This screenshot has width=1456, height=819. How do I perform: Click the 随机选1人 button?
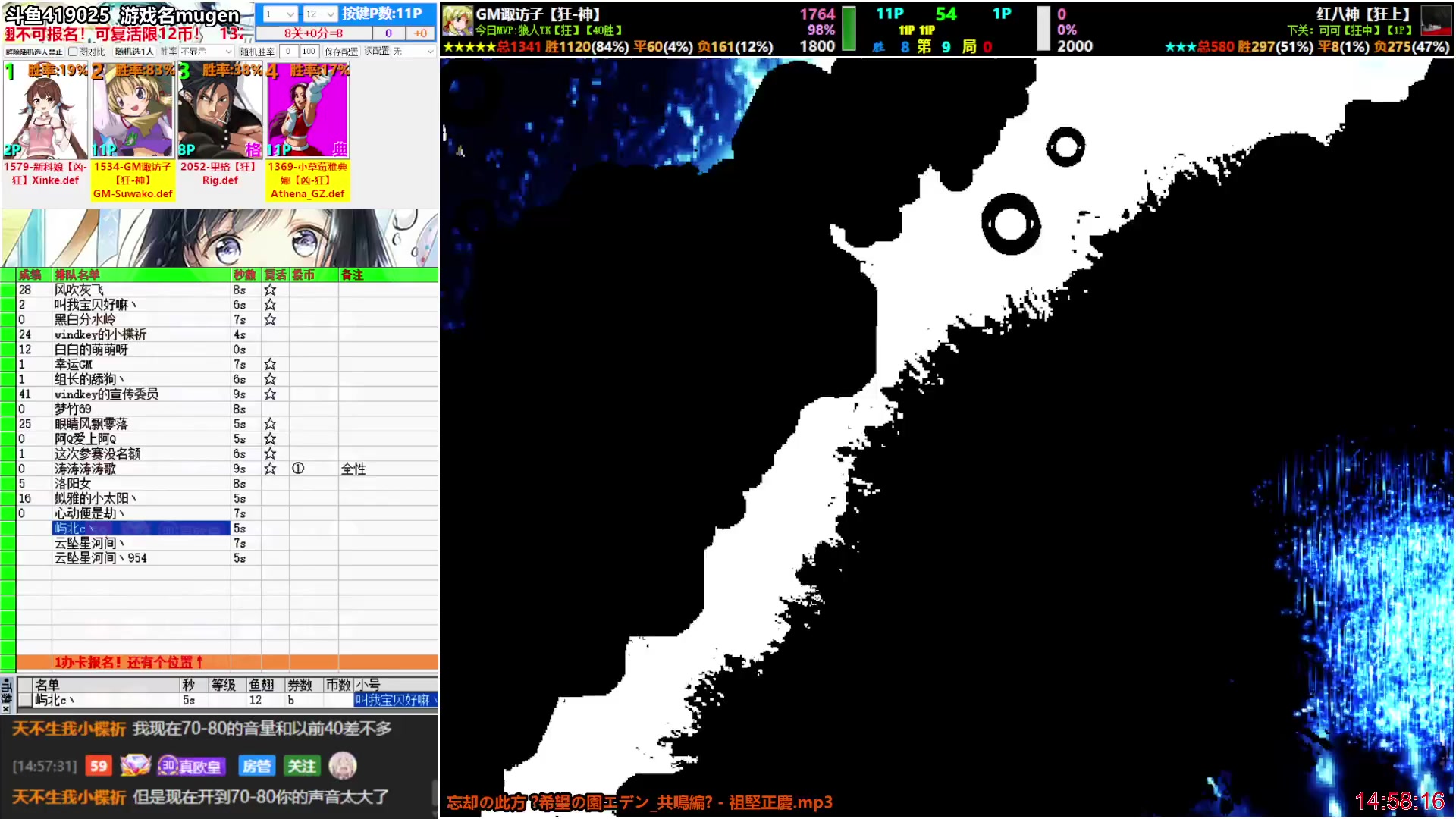pos(134,52)
